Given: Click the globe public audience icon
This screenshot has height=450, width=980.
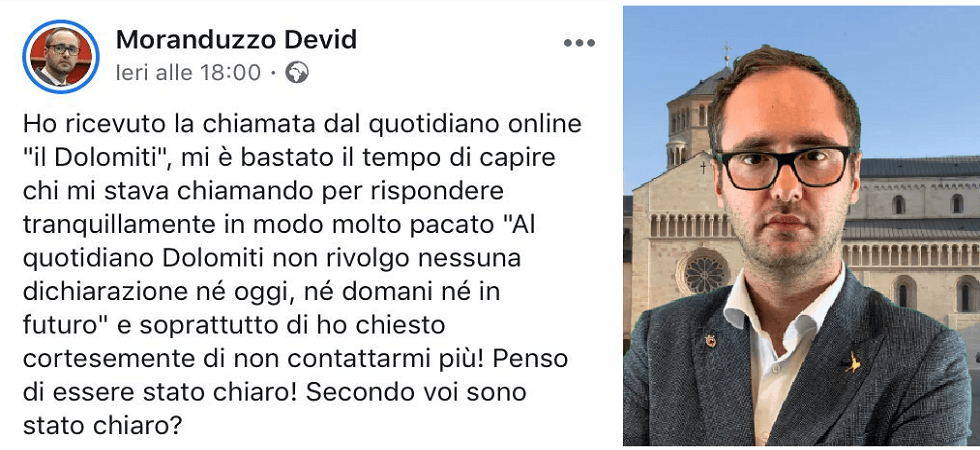Looking at the screenshot, I should click(297, 72).
